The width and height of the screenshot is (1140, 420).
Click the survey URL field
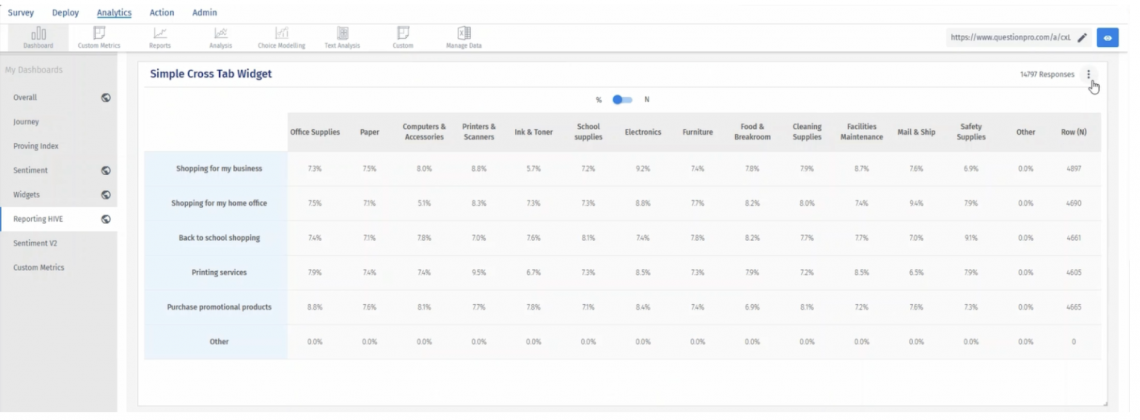[x=1010, y=38]
